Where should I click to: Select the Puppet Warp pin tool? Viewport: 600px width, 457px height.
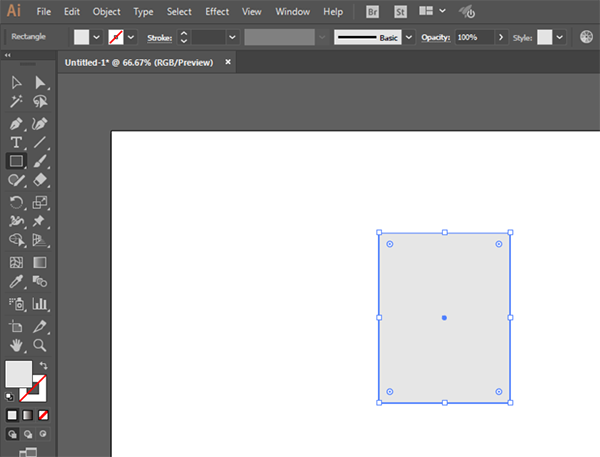point(39,221)
